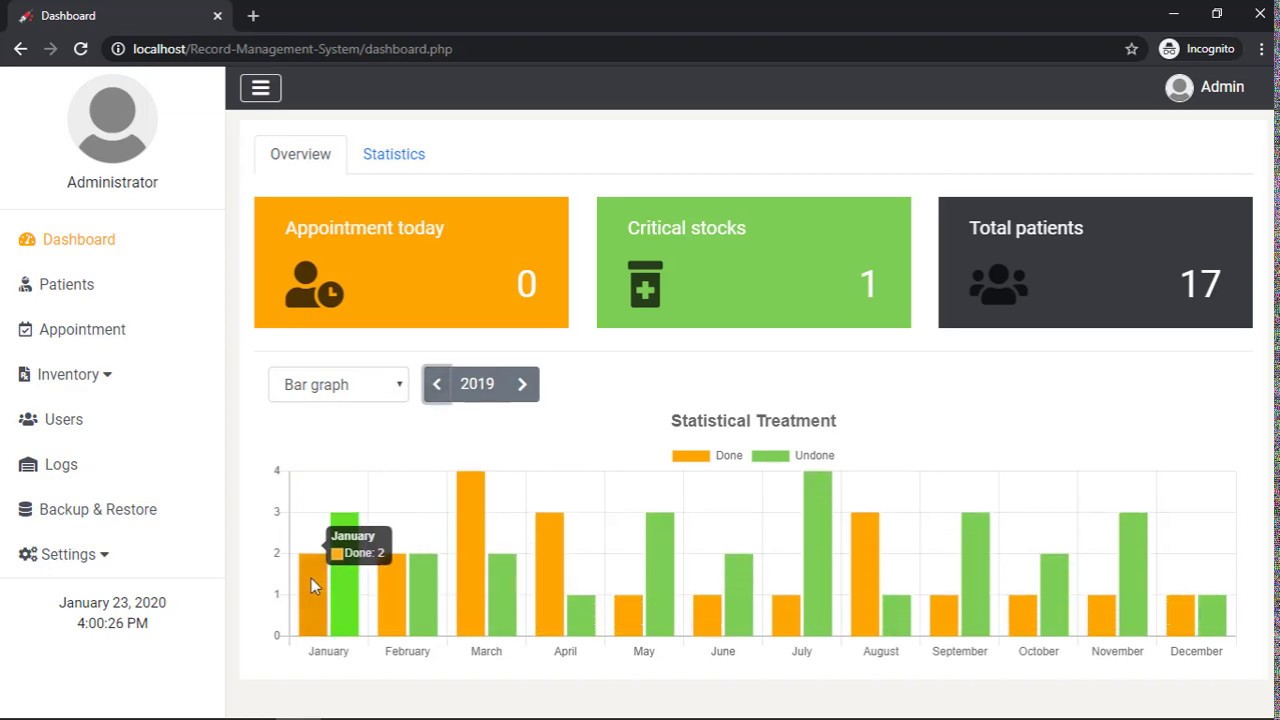Viewport: 1280px width, 720px height.
Task: Click the July Undone bar
Action: tap(818, 554)
